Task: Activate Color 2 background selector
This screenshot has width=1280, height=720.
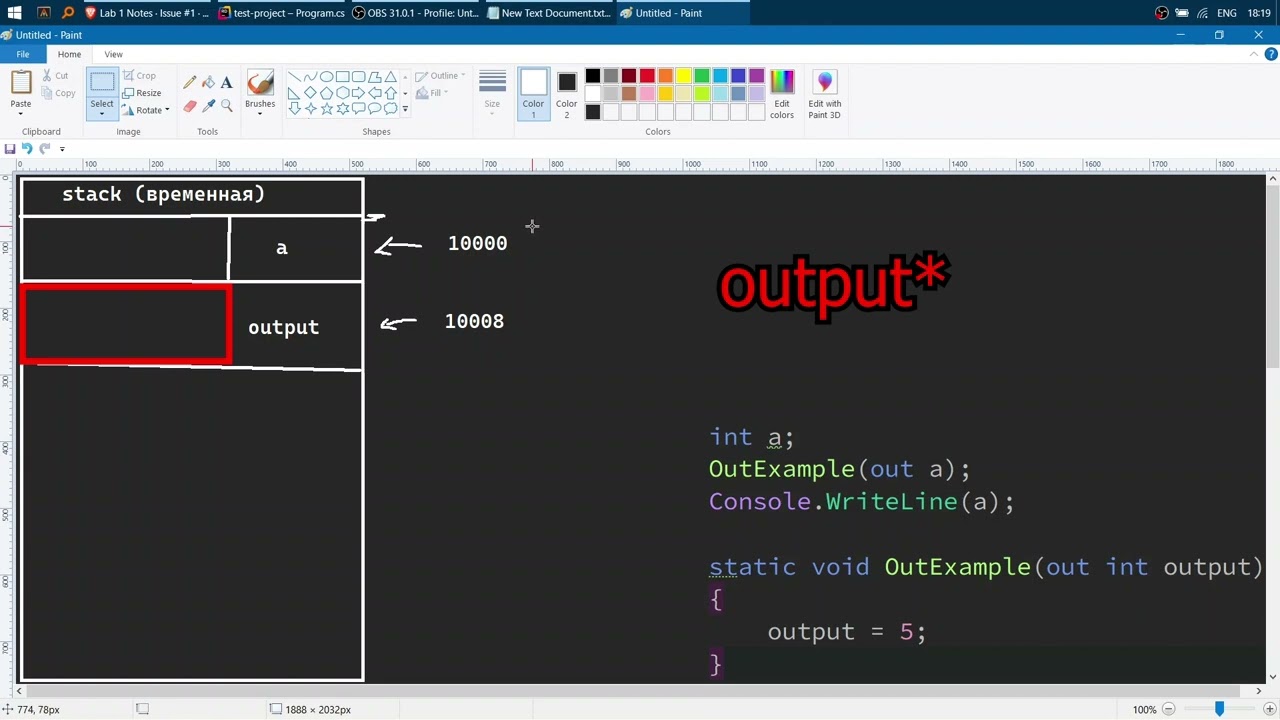Action: pyautogui.click(x=566, y=94)
